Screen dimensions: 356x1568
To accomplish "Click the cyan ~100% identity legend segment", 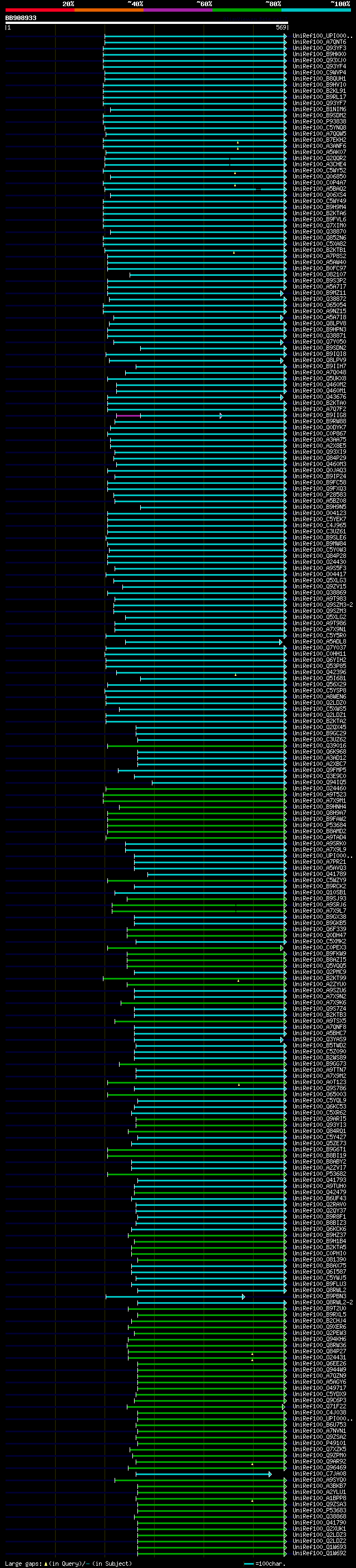I will coord(316,10).
